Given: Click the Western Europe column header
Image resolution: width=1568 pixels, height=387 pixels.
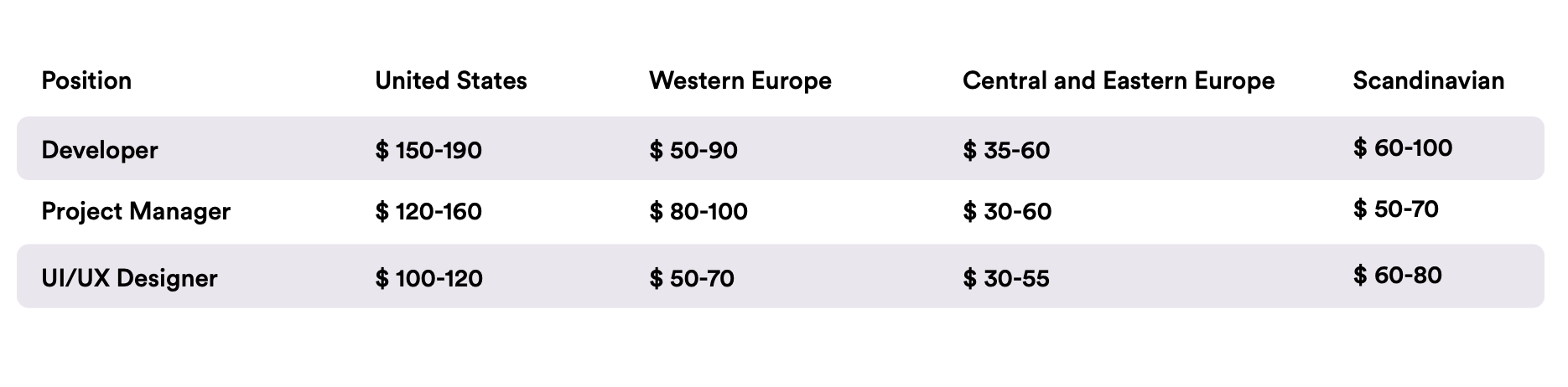Looking at the screenshot, I should [x=740, y=80].
